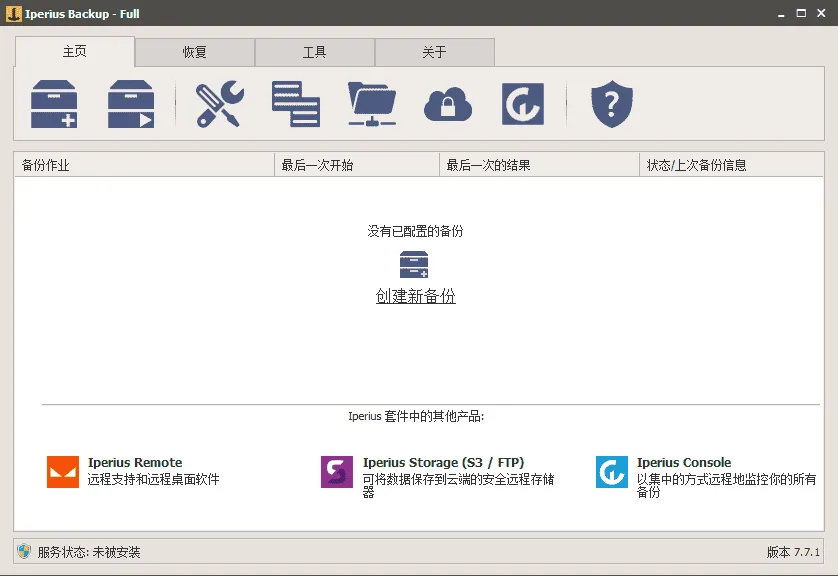Click the run backup icon with play arrow

129,103
